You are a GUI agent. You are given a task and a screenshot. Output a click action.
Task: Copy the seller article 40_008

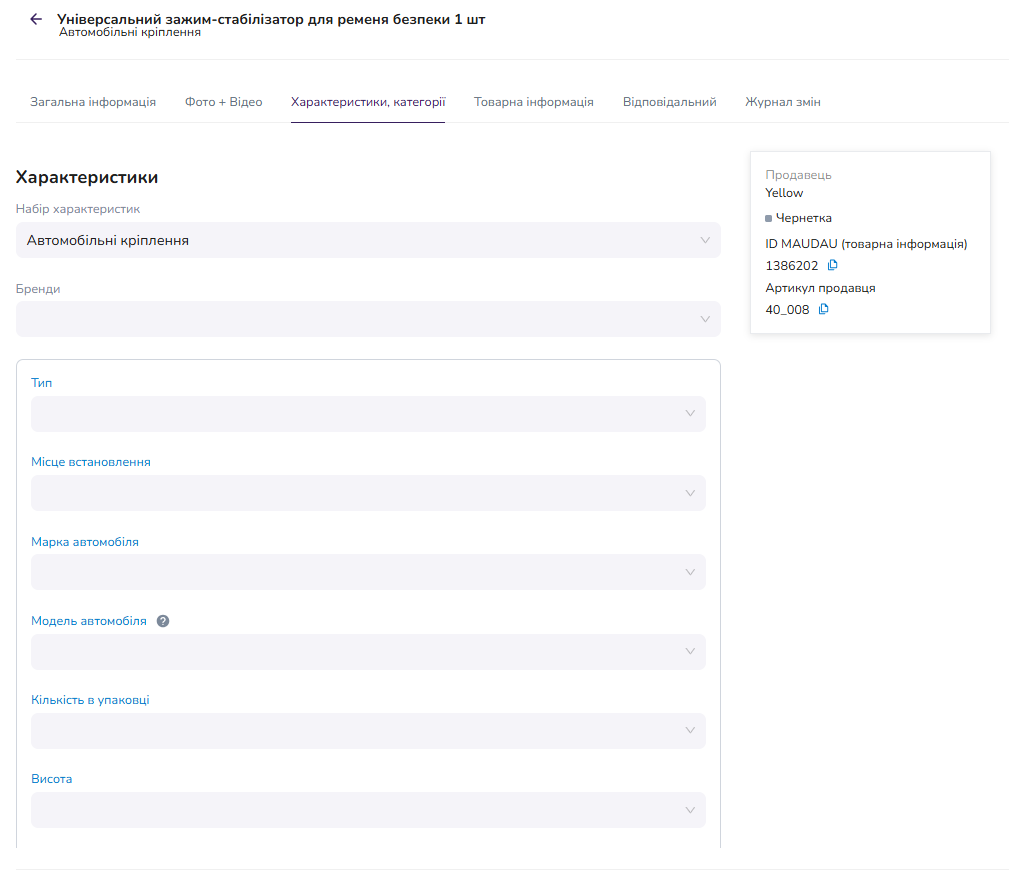(824, 309)
